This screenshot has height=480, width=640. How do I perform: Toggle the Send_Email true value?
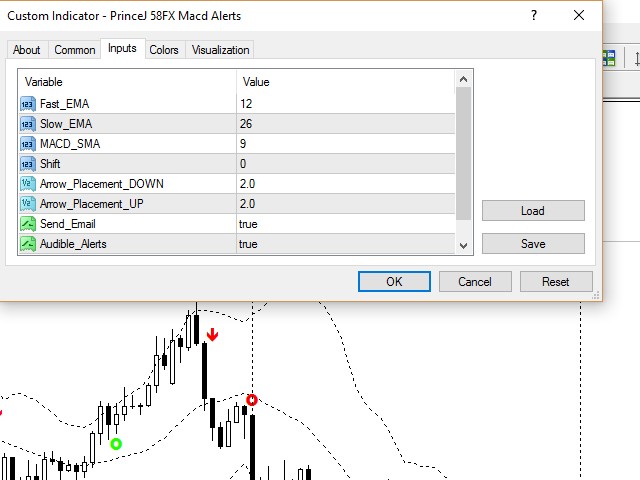pyautogui.click(x=248, y=224)
